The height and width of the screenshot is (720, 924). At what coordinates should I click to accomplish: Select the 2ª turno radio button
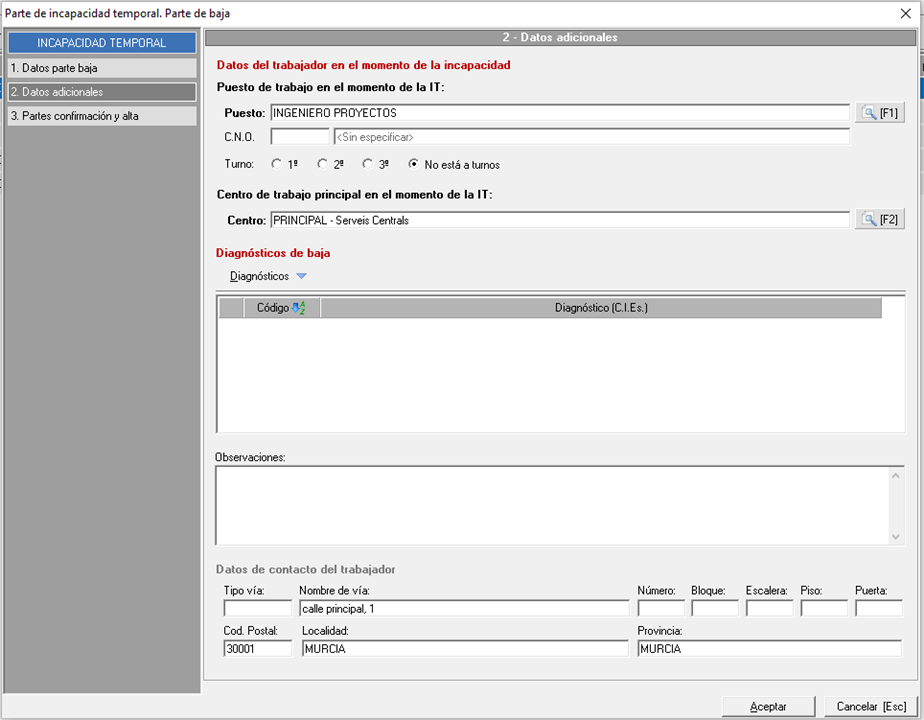(322, 164)
